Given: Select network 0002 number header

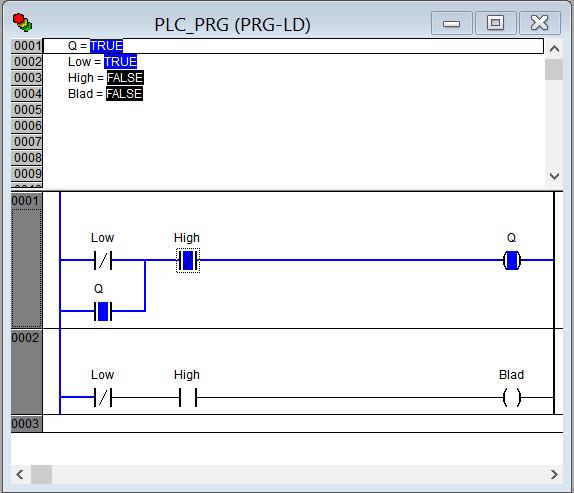Looking at the screenshot, I should click(x=27, y=371).
